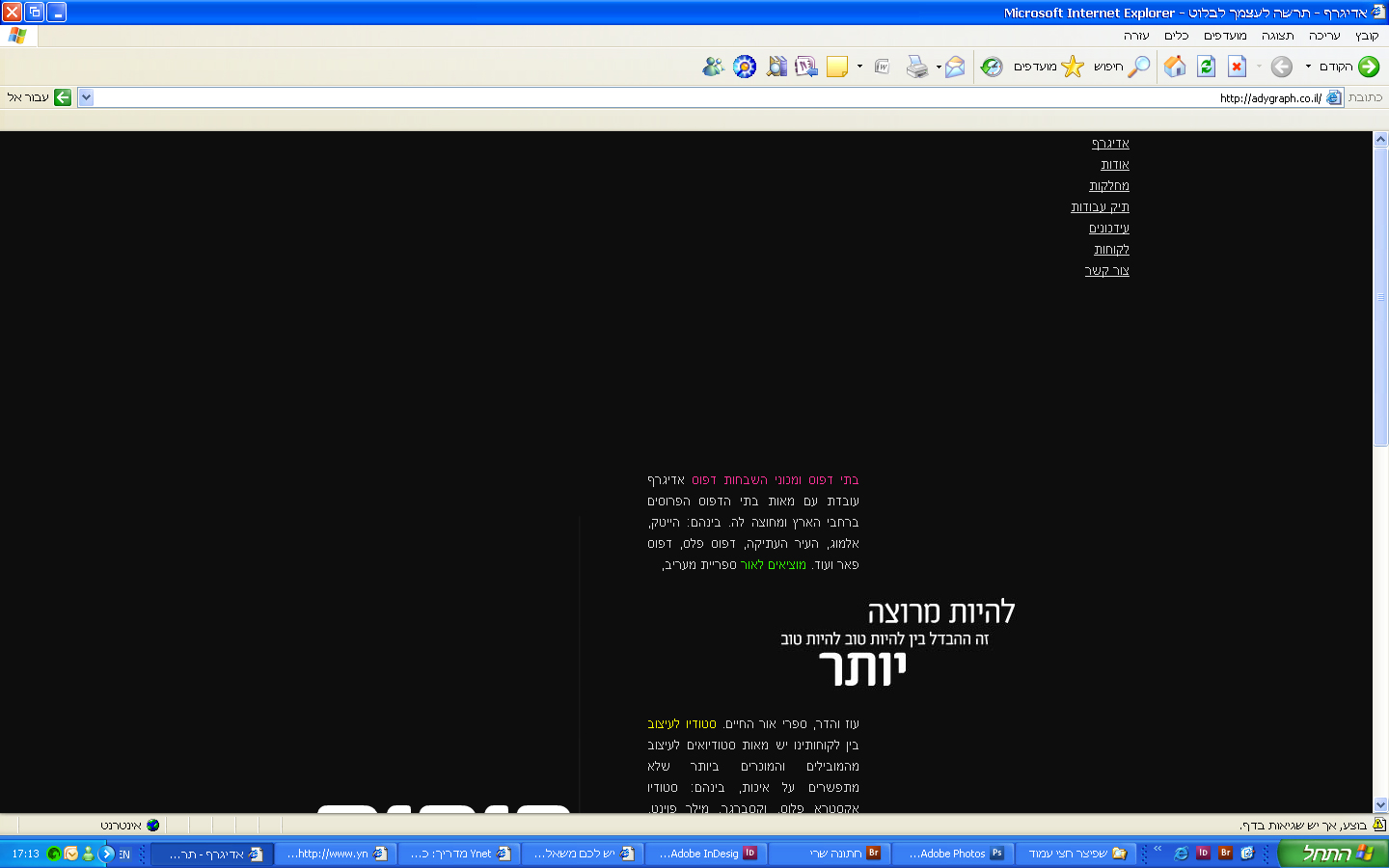Launch Internet Explorer from Quick Launch
This screenshot has width=1389, height=868.
(x=1181, y=854)
